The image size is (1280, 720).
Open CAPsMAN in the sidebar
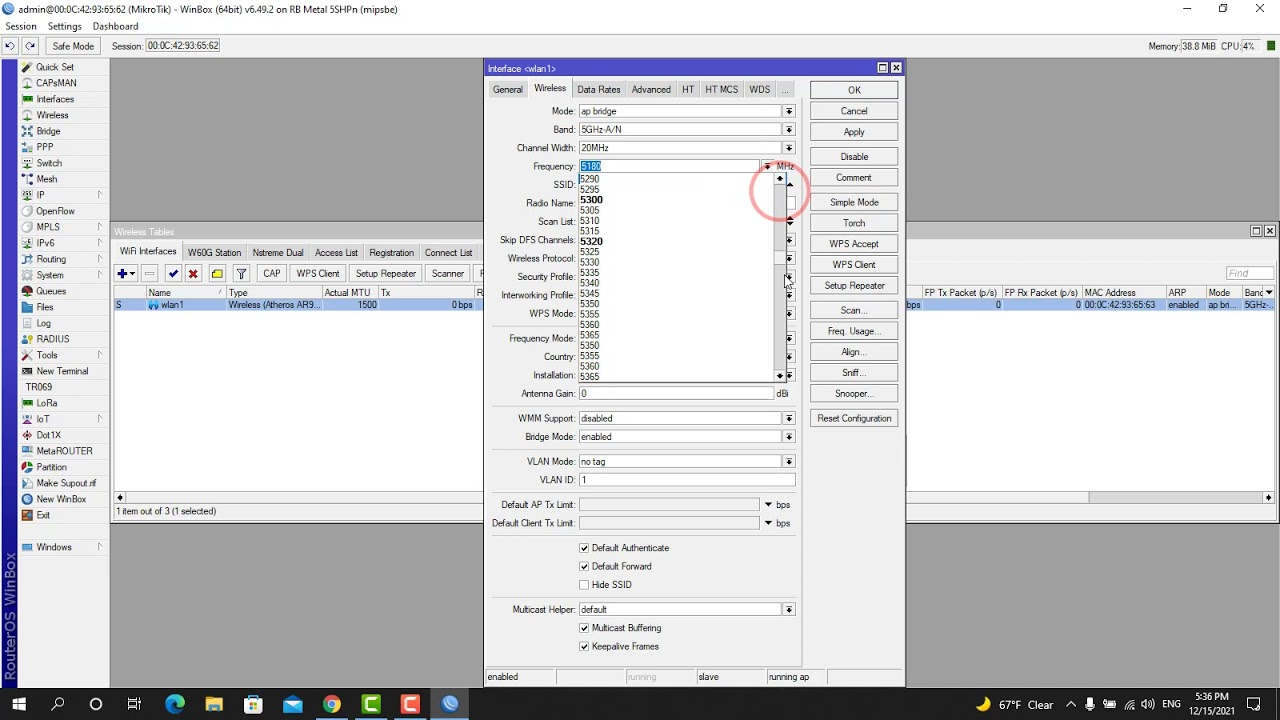pos(56,83)
